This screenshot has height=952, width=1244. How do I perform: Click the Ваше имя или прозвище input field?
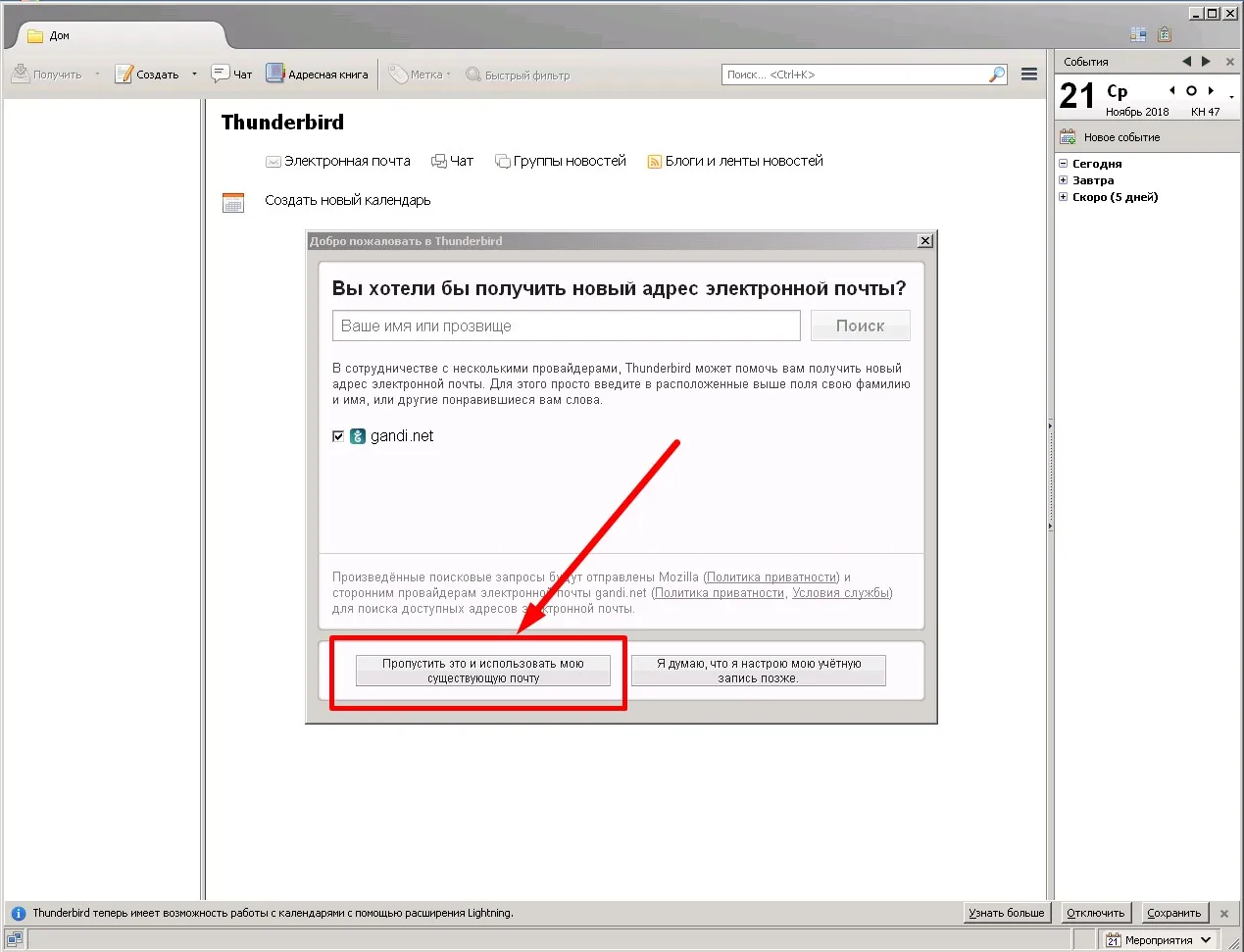(x=567, y=326)
